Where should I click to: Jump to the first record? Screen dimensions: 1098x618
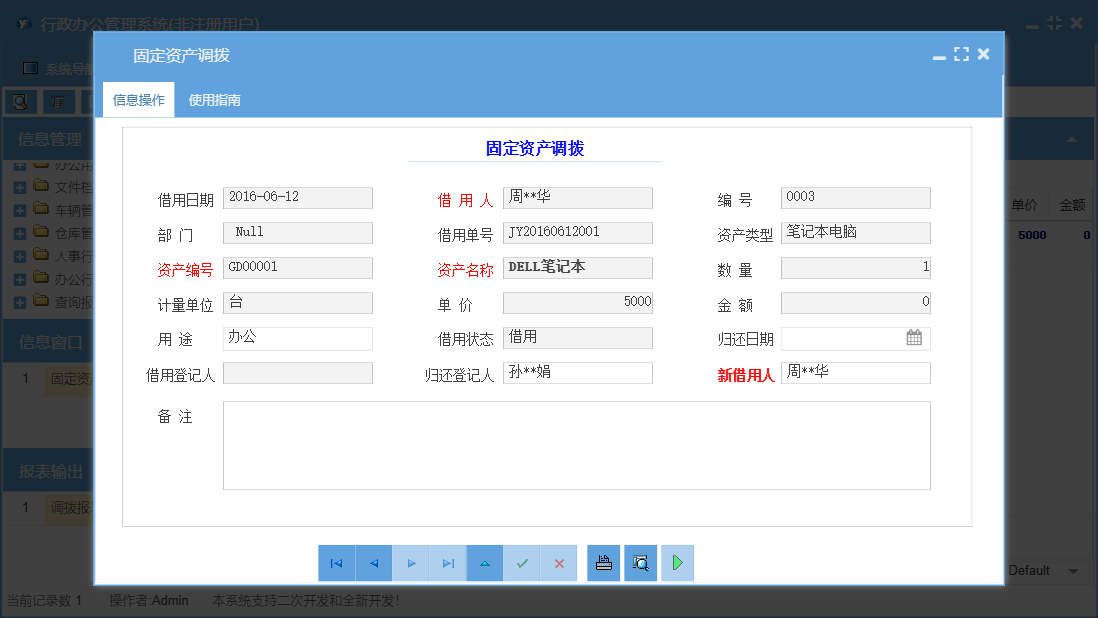[x=337, y=563]
